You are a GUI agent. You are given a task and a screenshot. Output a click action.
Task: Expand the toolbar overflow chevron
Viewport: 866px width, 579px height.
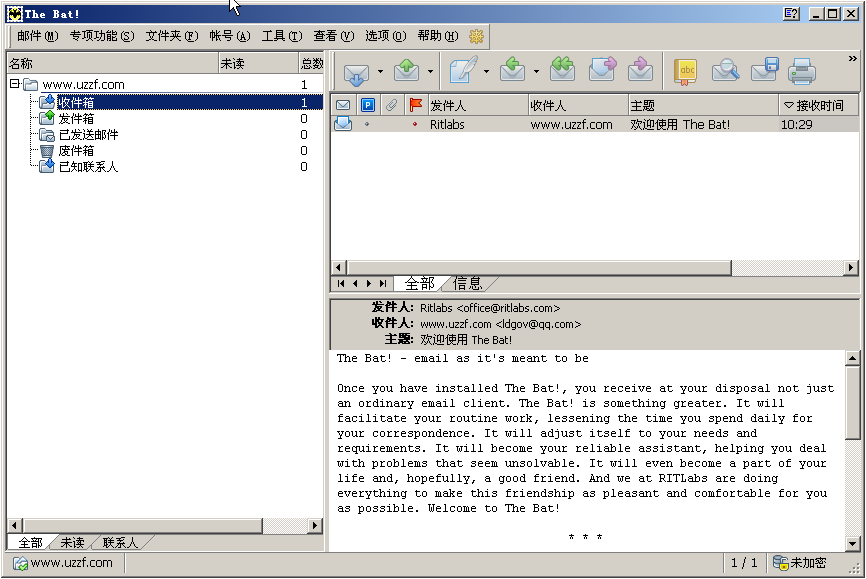coord(853,58)
